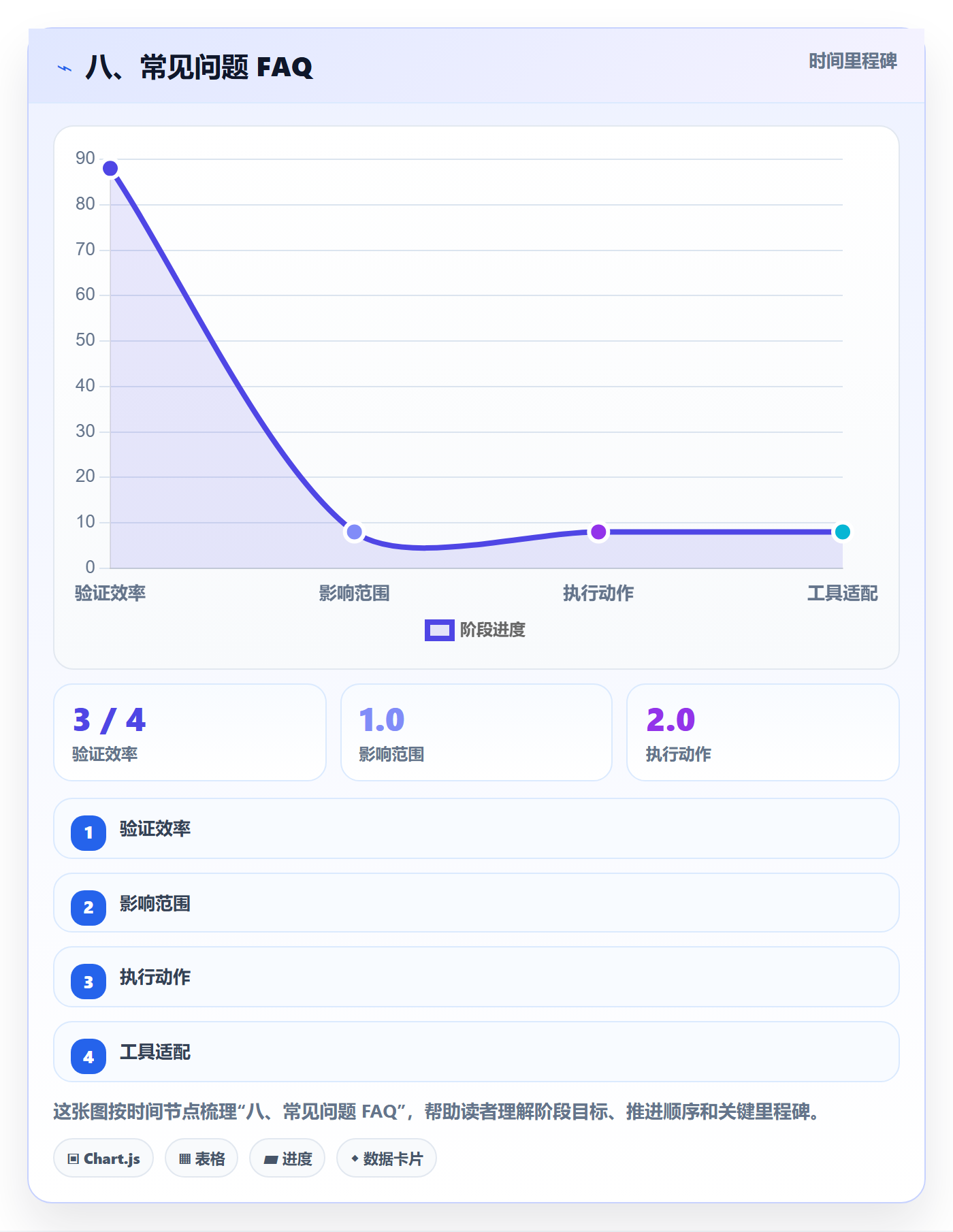
Task: Click the title 八、常见问题 FAQ
Action: [x=199, y=67]
